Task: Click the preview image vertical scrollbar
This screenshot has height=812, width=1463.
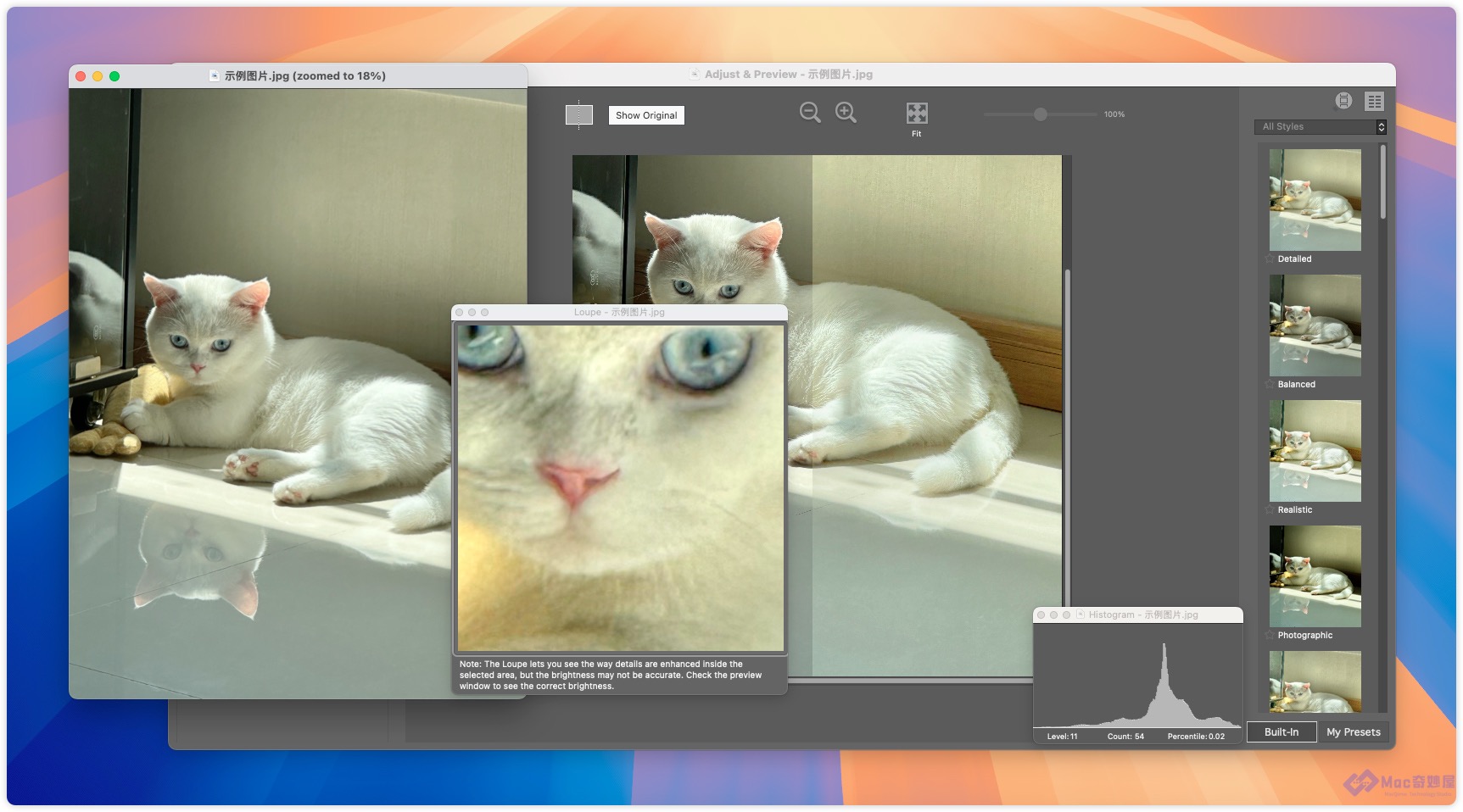Action: coord(1068,437)
